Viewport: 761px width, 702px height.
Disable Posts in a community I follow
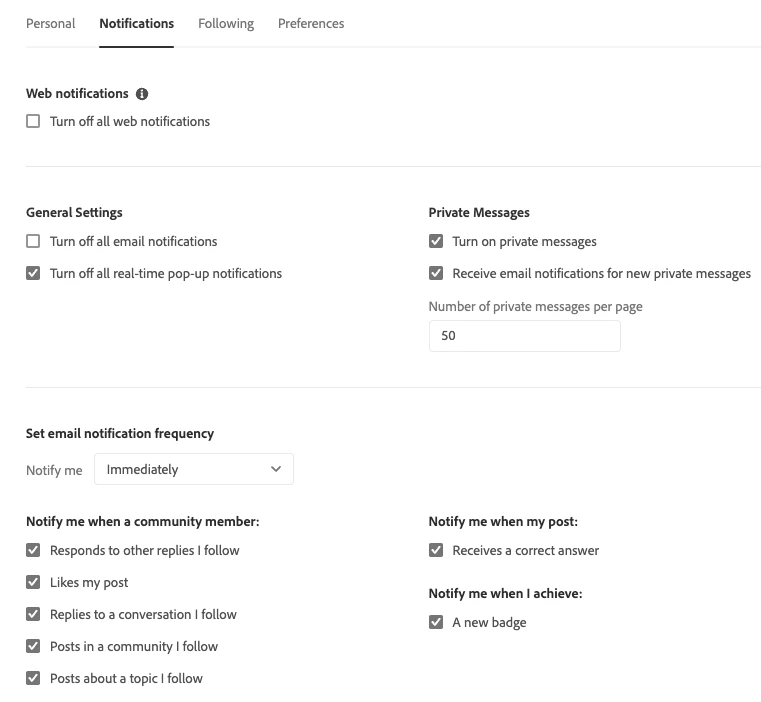pos(34,646)
